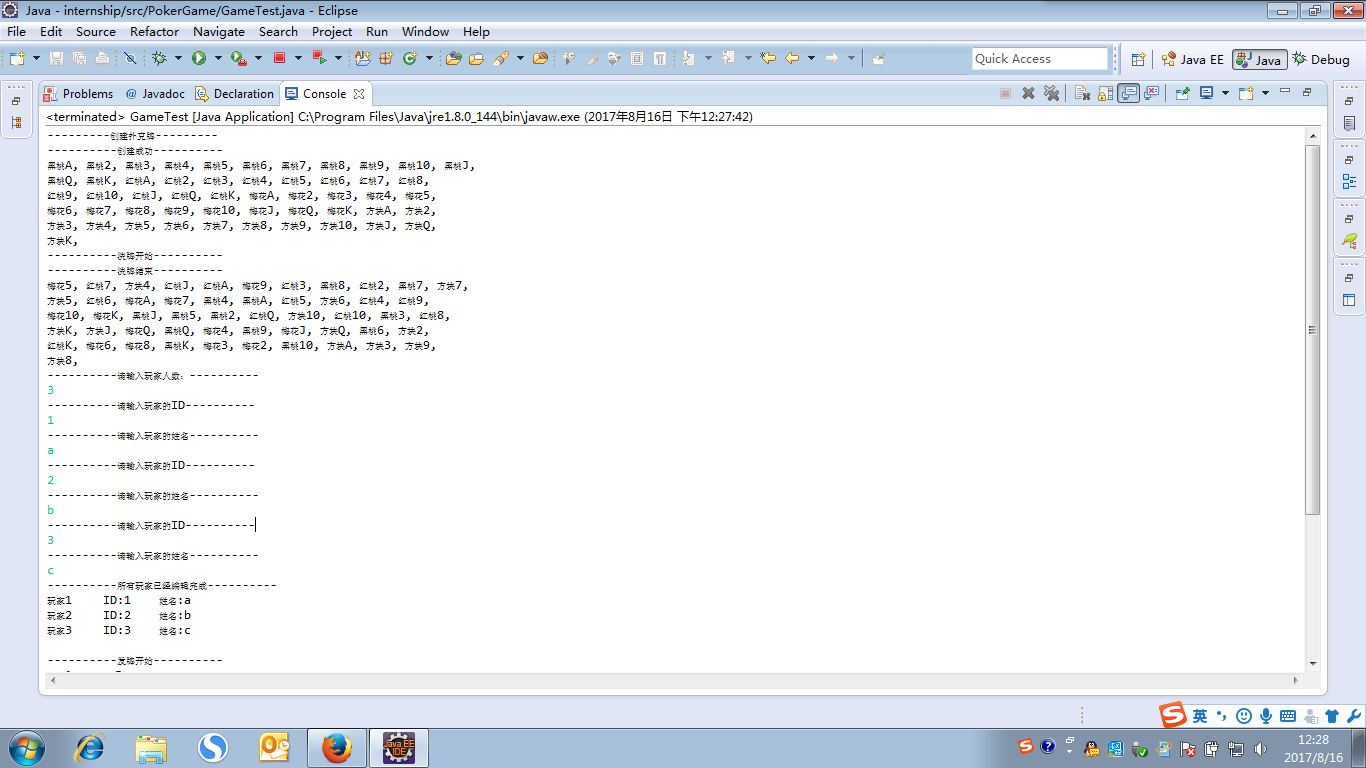Click the Skip All Breakpoints icon
Image resolution: width=1366 pixels, height=768 pixels.
(x=130, y=58)
